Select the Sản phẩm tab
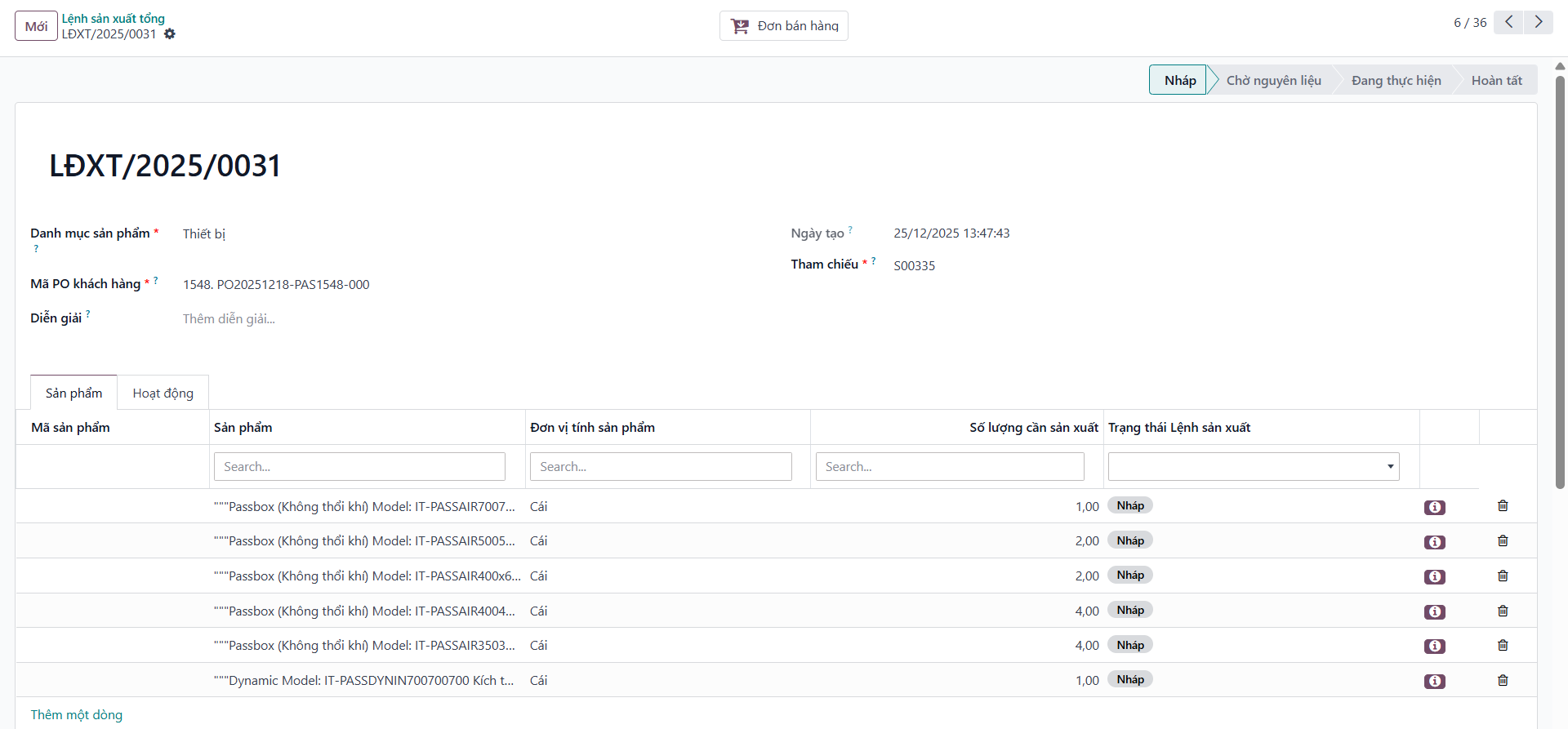1568x729 pixels. [74, 393]
